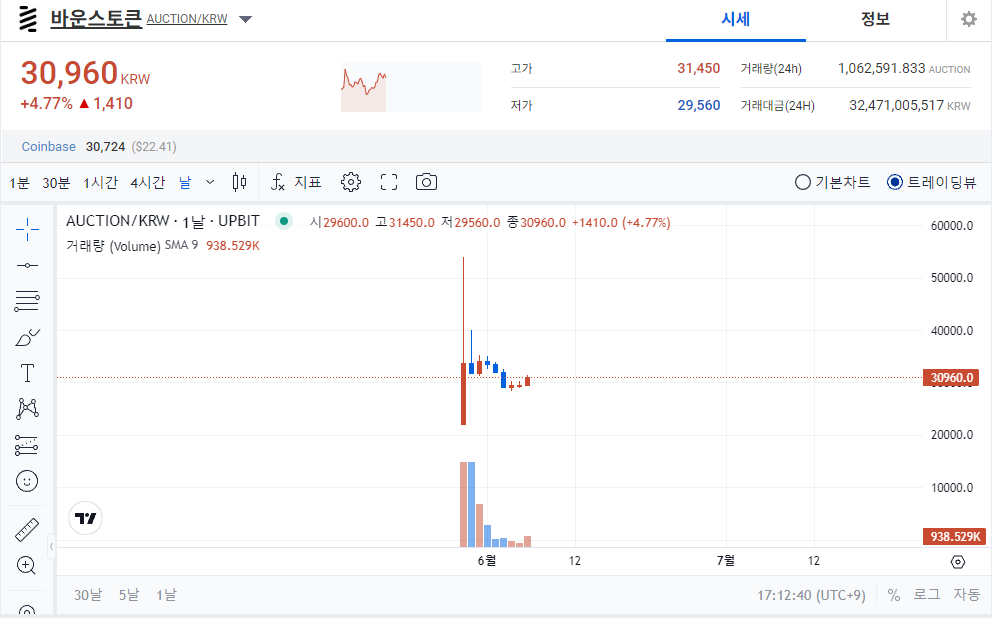This screenshot has height=618, width=992.
Task: Select the Text annotation tool
Action: pos(27,373)
